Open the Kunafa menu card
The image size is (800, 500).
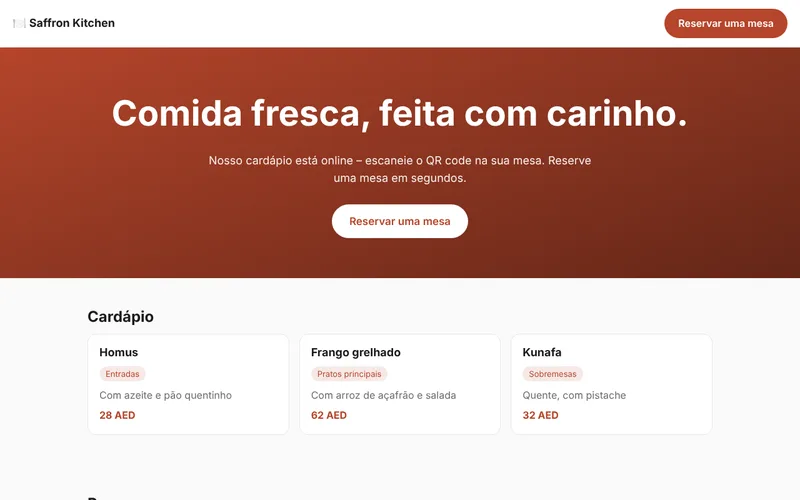pos(611,384)
